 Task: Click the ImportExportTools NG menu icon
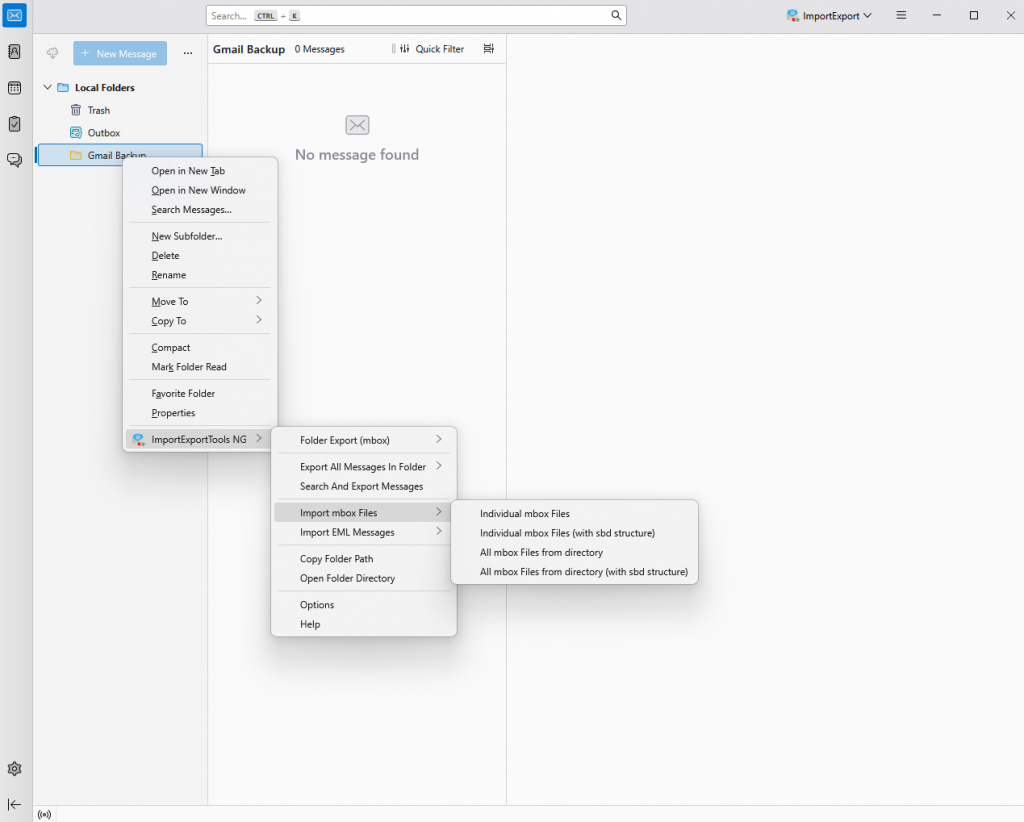click(138, 439)
